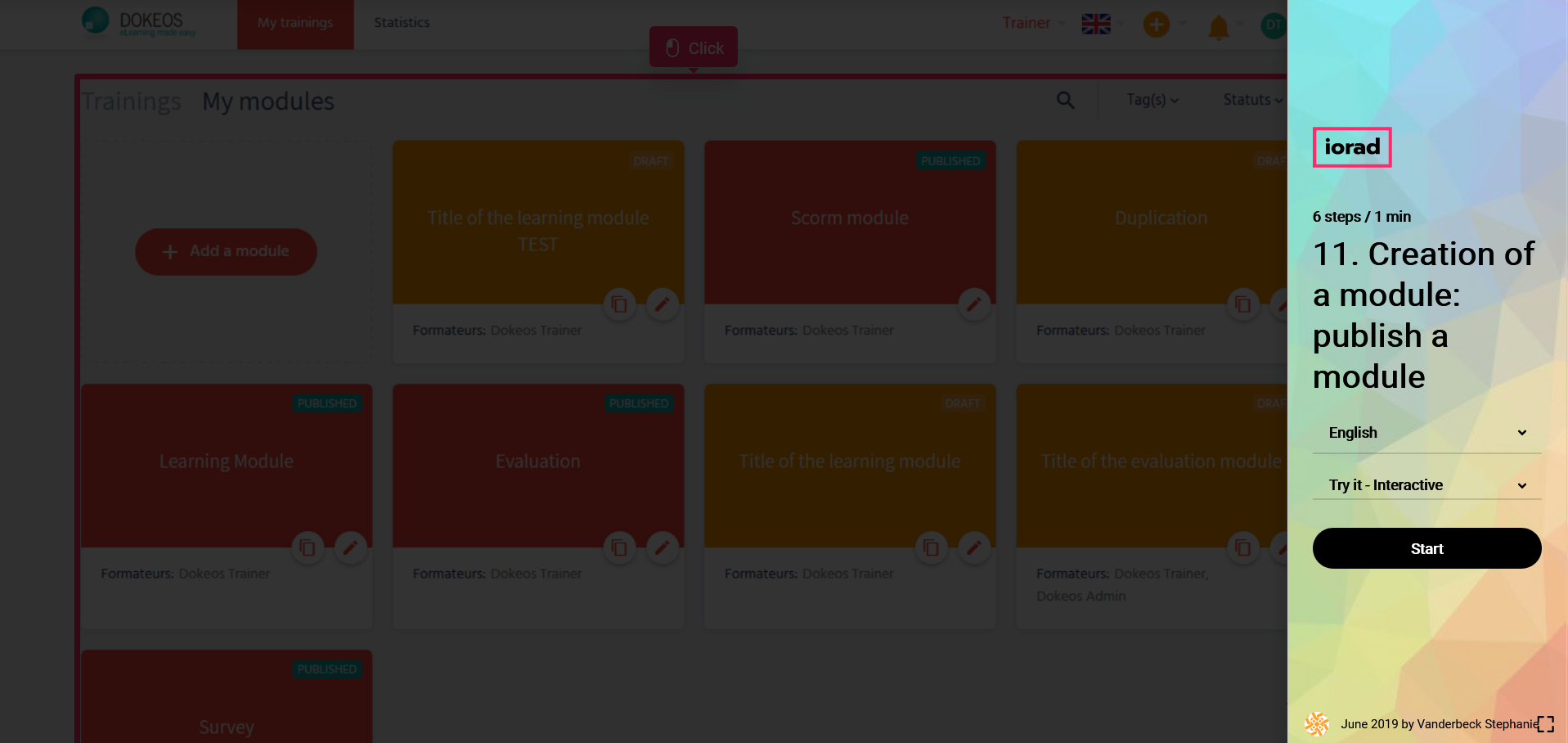This screenshot has height=743, width=1568.
Task: Expand the Statuts filter dropdown
Action: click(x=1251, y=100)
